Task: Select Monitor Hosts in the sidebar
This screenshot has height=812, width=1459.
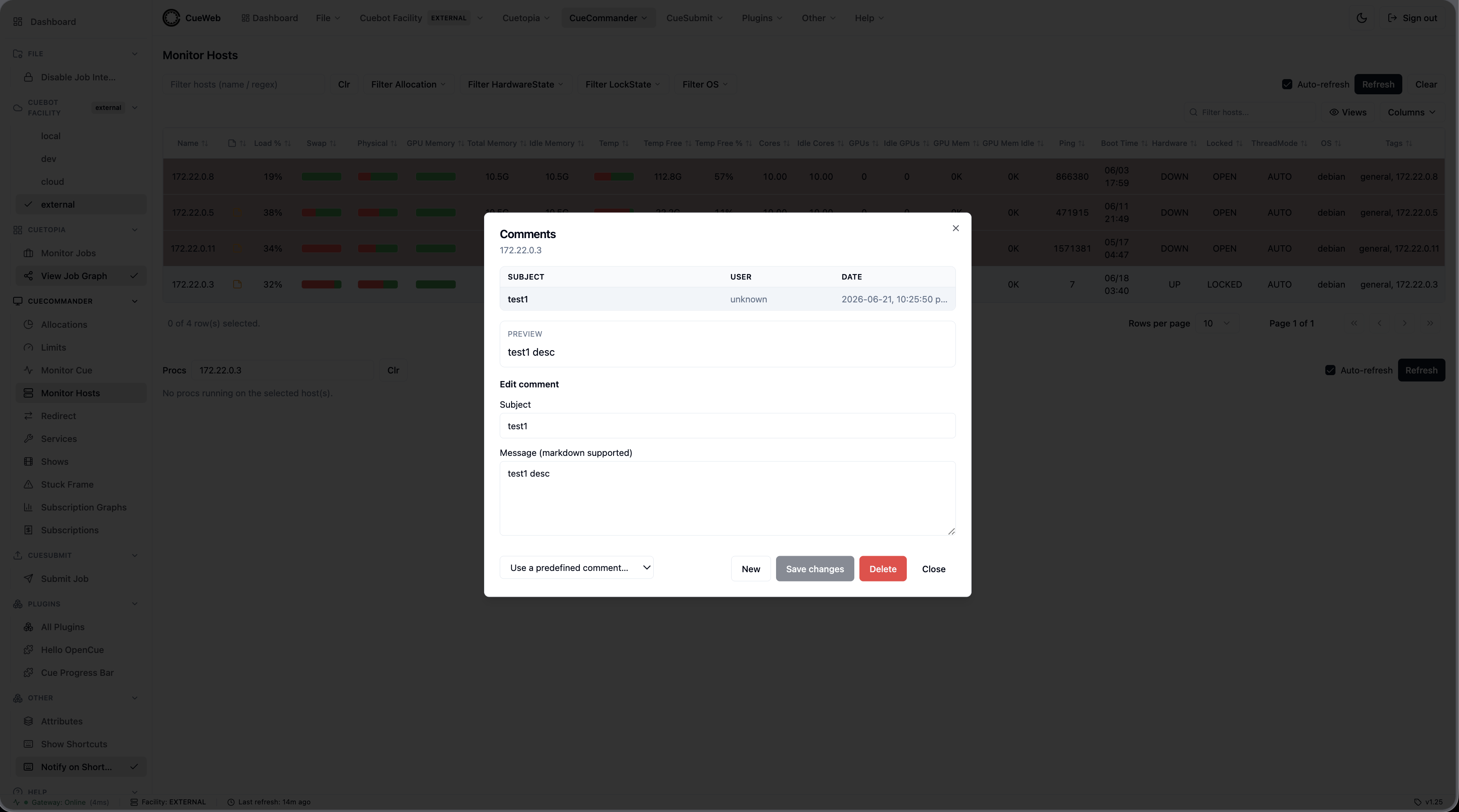Action: coord(81,393)
